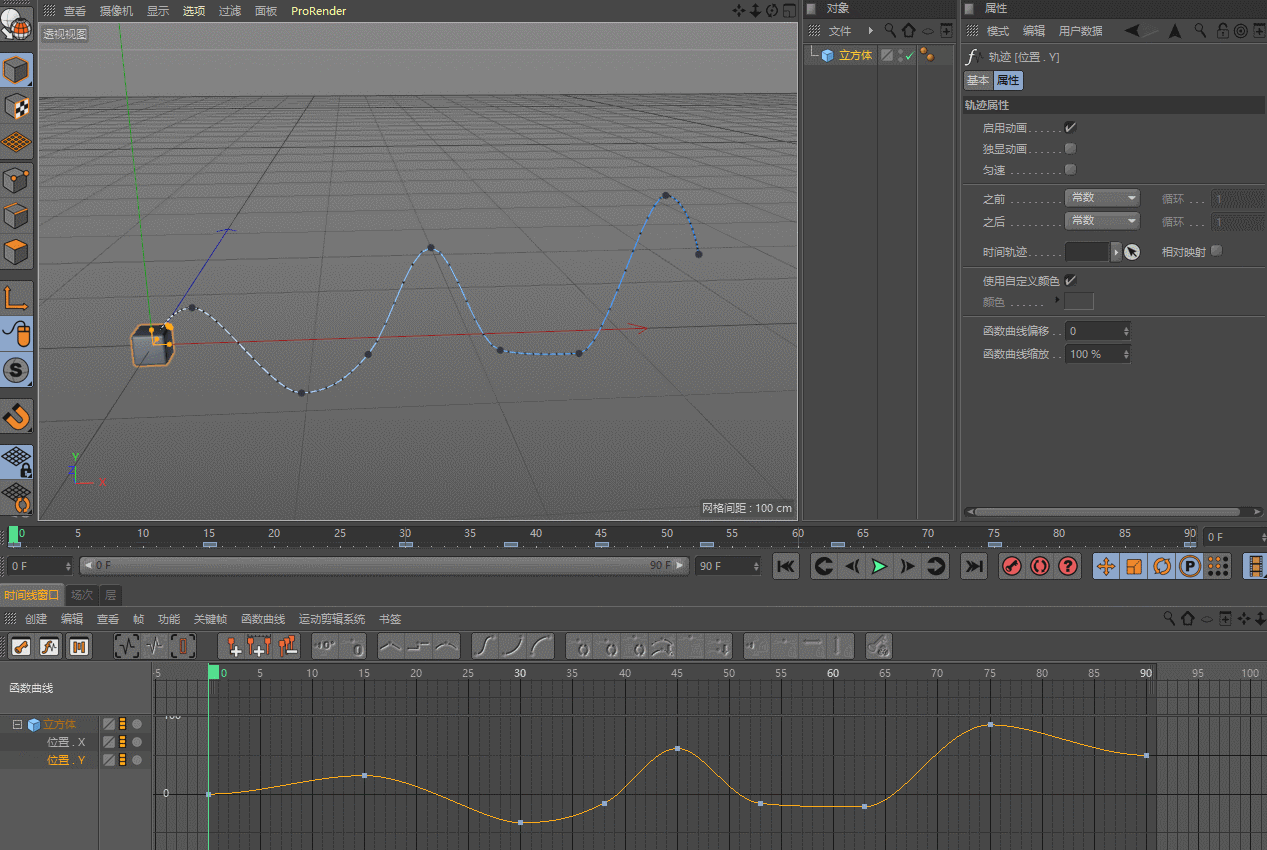Image resolution: width=1267 pixels, height=850 pixels.
Task: Open ProRender menu in viewport
Action: click(x=318, y=11)
